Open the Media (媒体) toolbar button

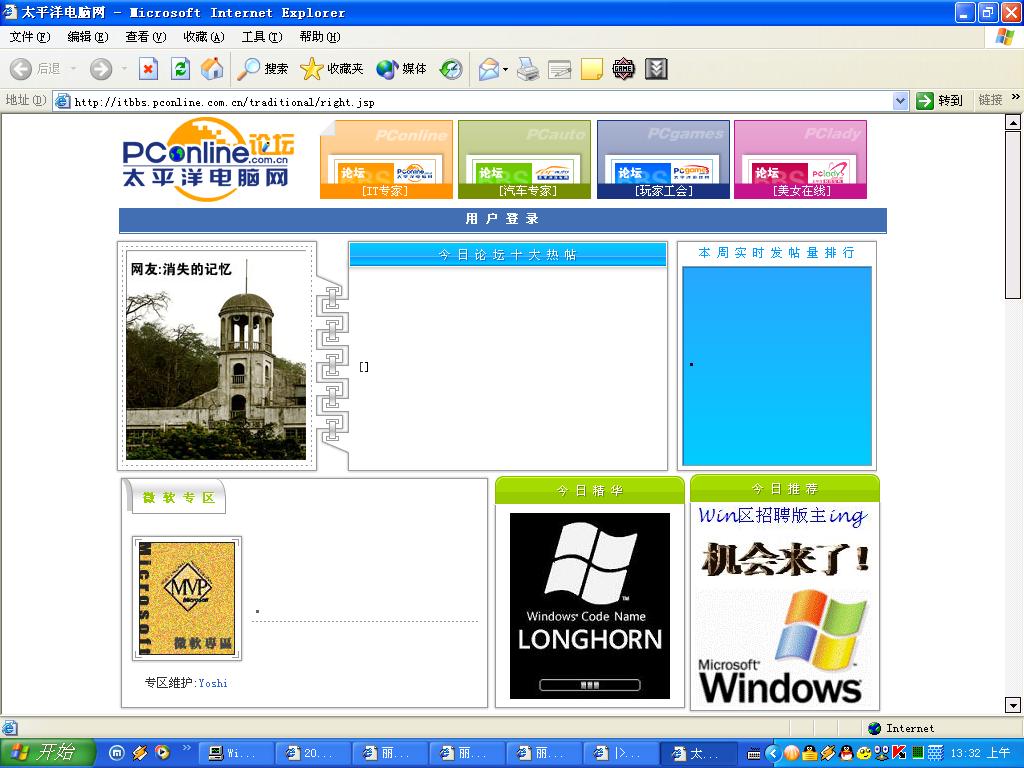pyautogui.click(x=401, y=69)
